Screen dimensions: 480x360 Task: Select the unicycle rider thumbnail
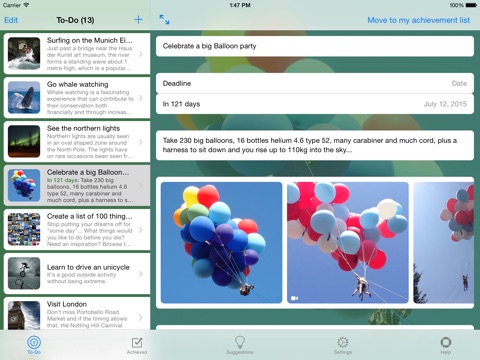(24, 273)
